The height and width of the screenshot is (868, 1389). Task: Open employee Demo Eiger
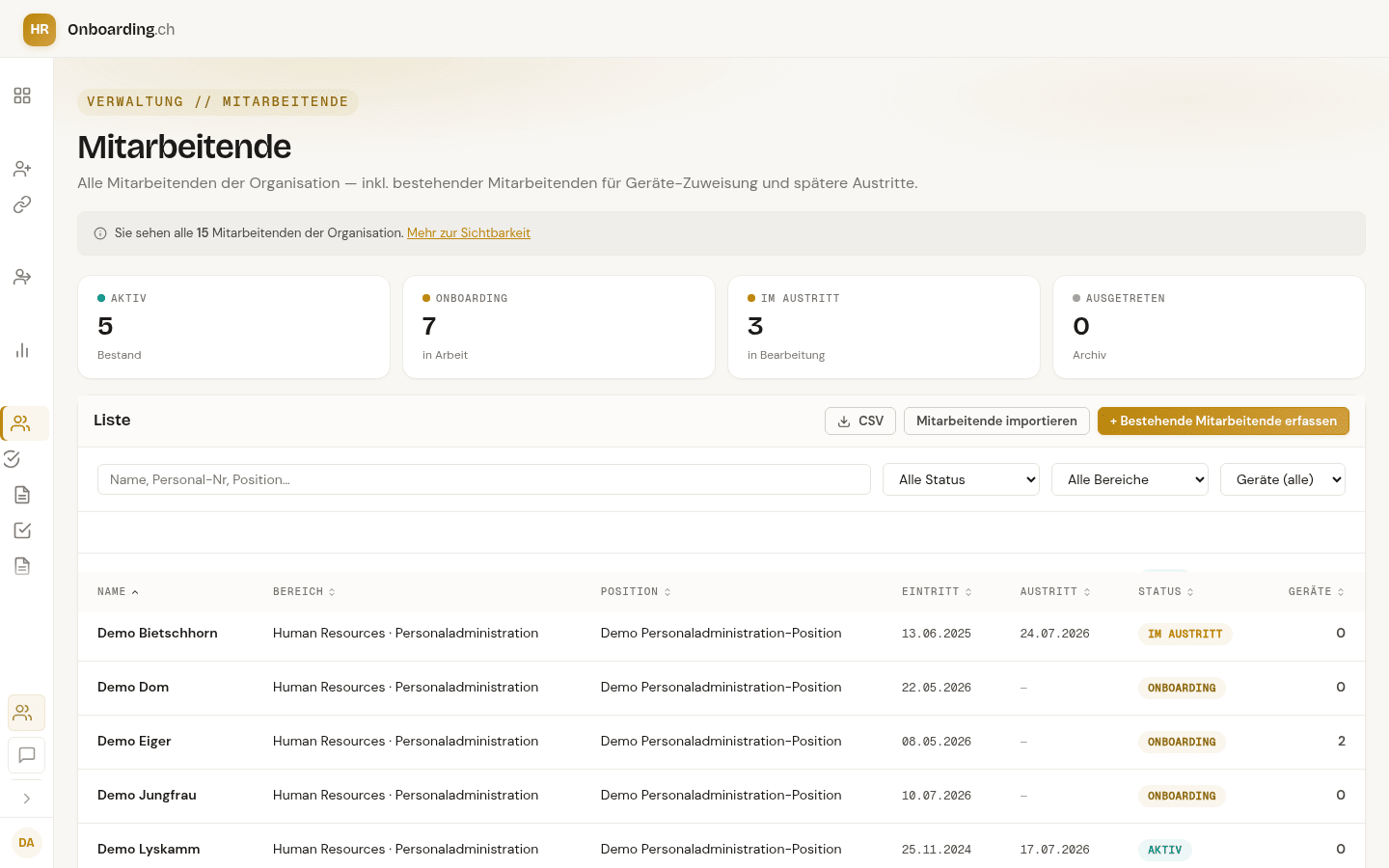[x=134, y=742]
